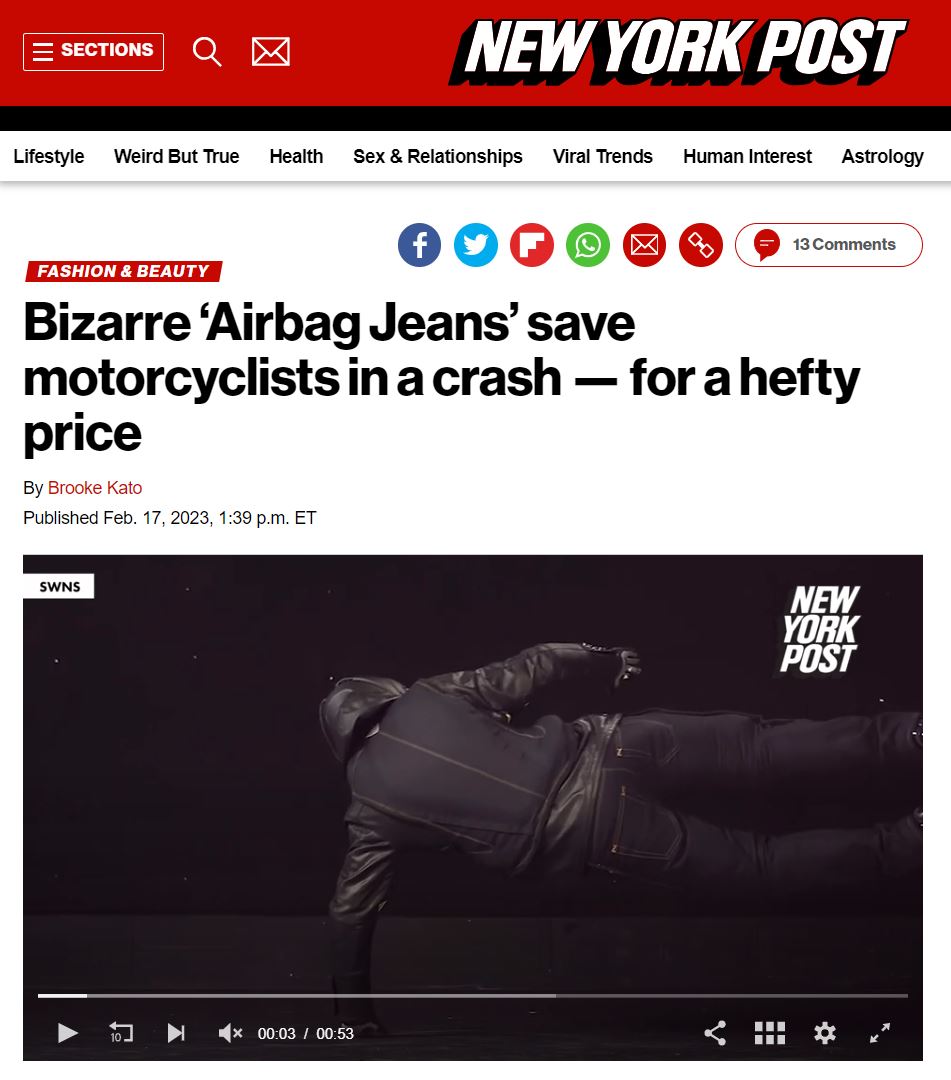Seek on the video progress bar
The height and width of the screenshot is (1080, 951).
[x=472, y=996]
